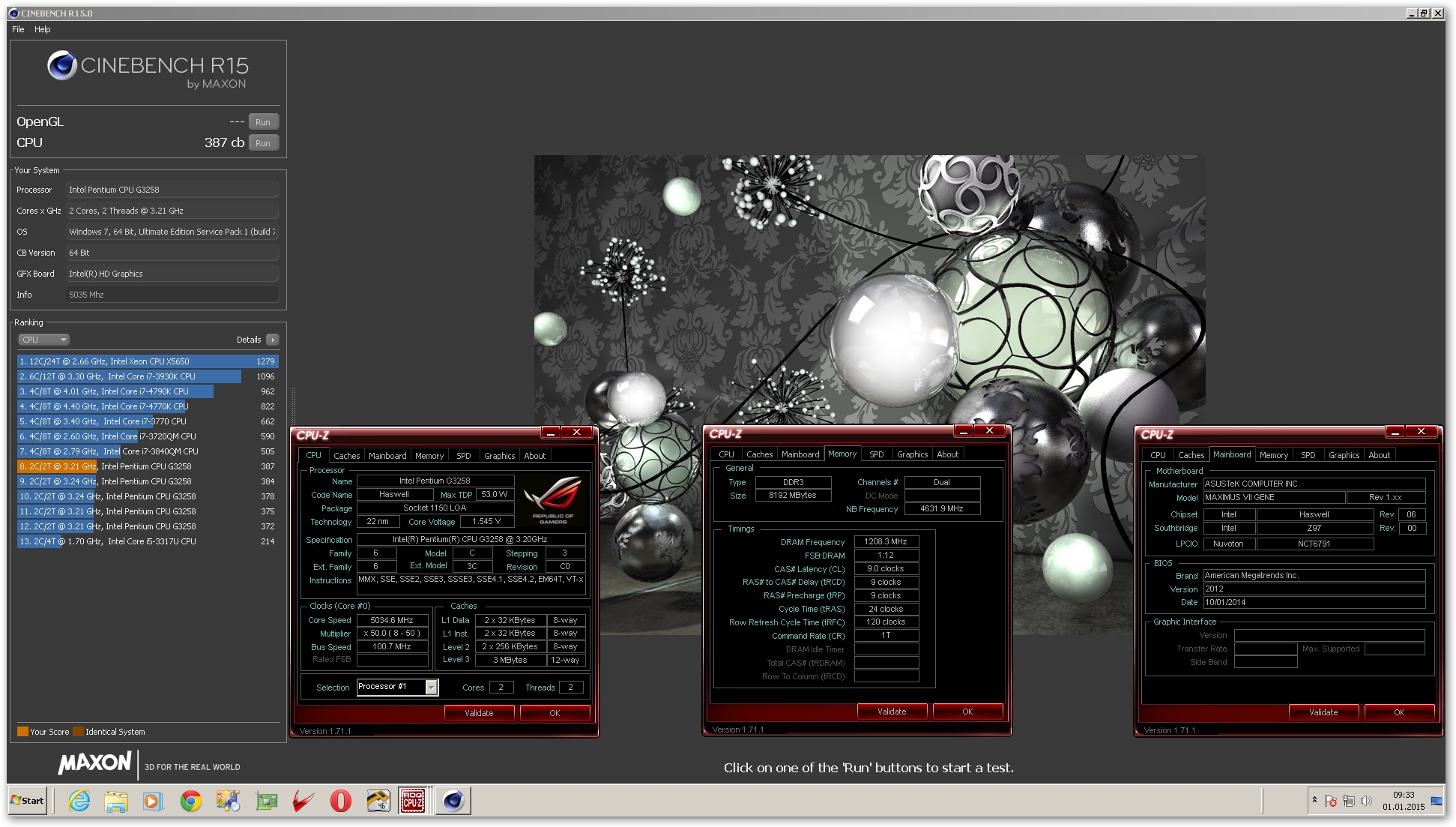Open Internet Explorer from the taskbar
The image size is (1456, 827).
[79, 801]
